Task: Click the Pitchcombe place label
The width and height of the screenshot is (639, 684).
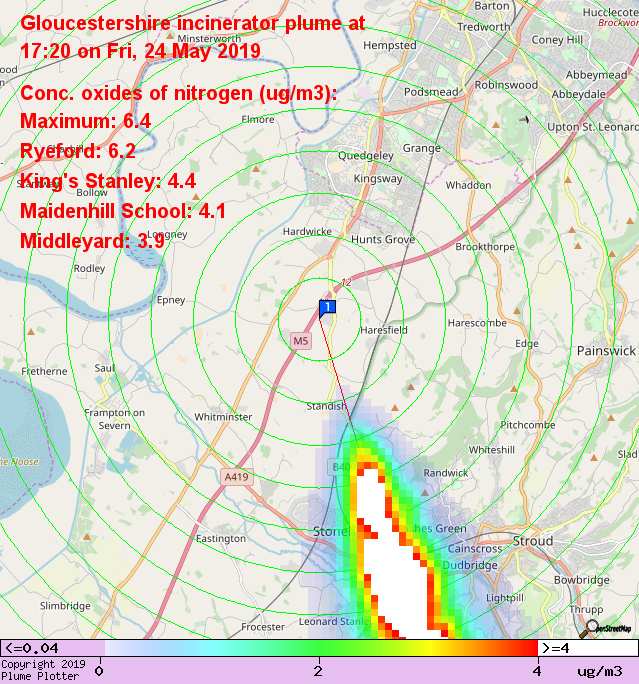Action: [528, 425]
